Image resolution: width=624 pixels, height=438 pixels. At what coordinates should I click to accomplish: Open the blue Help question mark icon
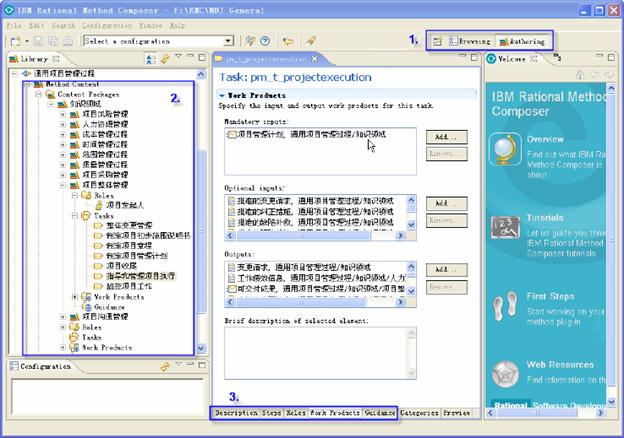[265, 41]
